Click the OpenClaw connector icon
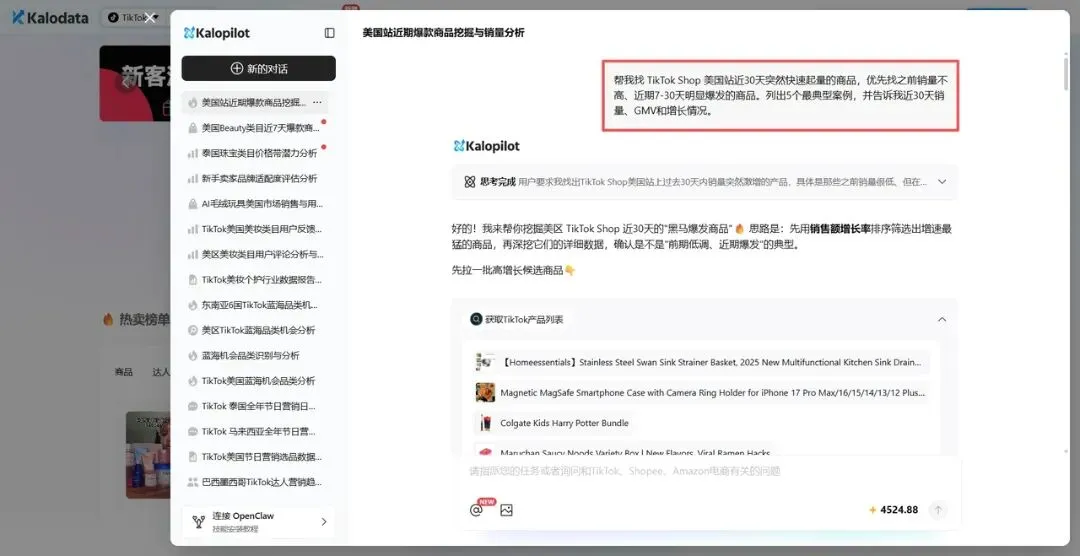The width and height of the screenshot is (1080, 556). coord(198,522)
